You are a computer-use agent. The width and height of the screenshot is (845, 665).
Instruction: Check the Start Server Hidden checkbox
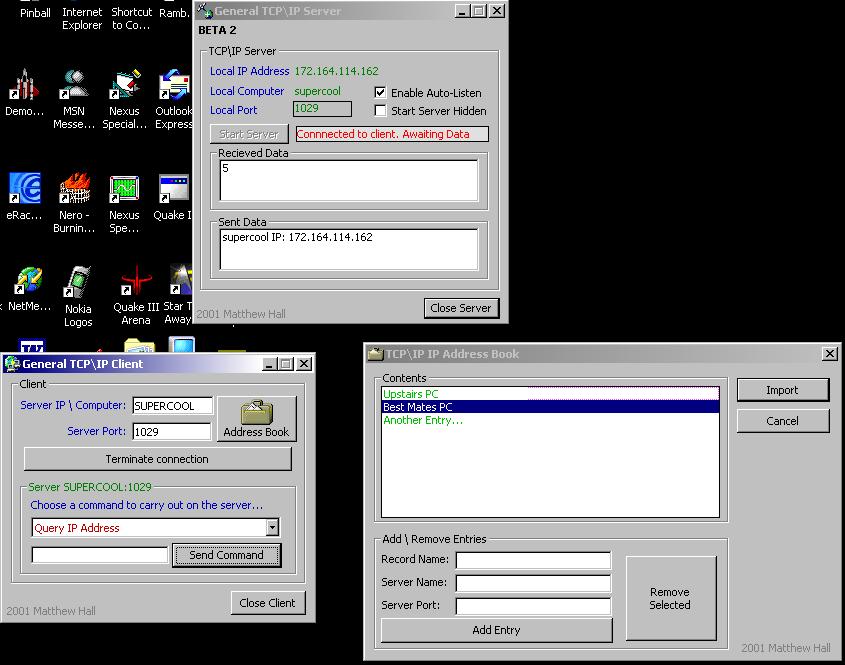point(380,111)
